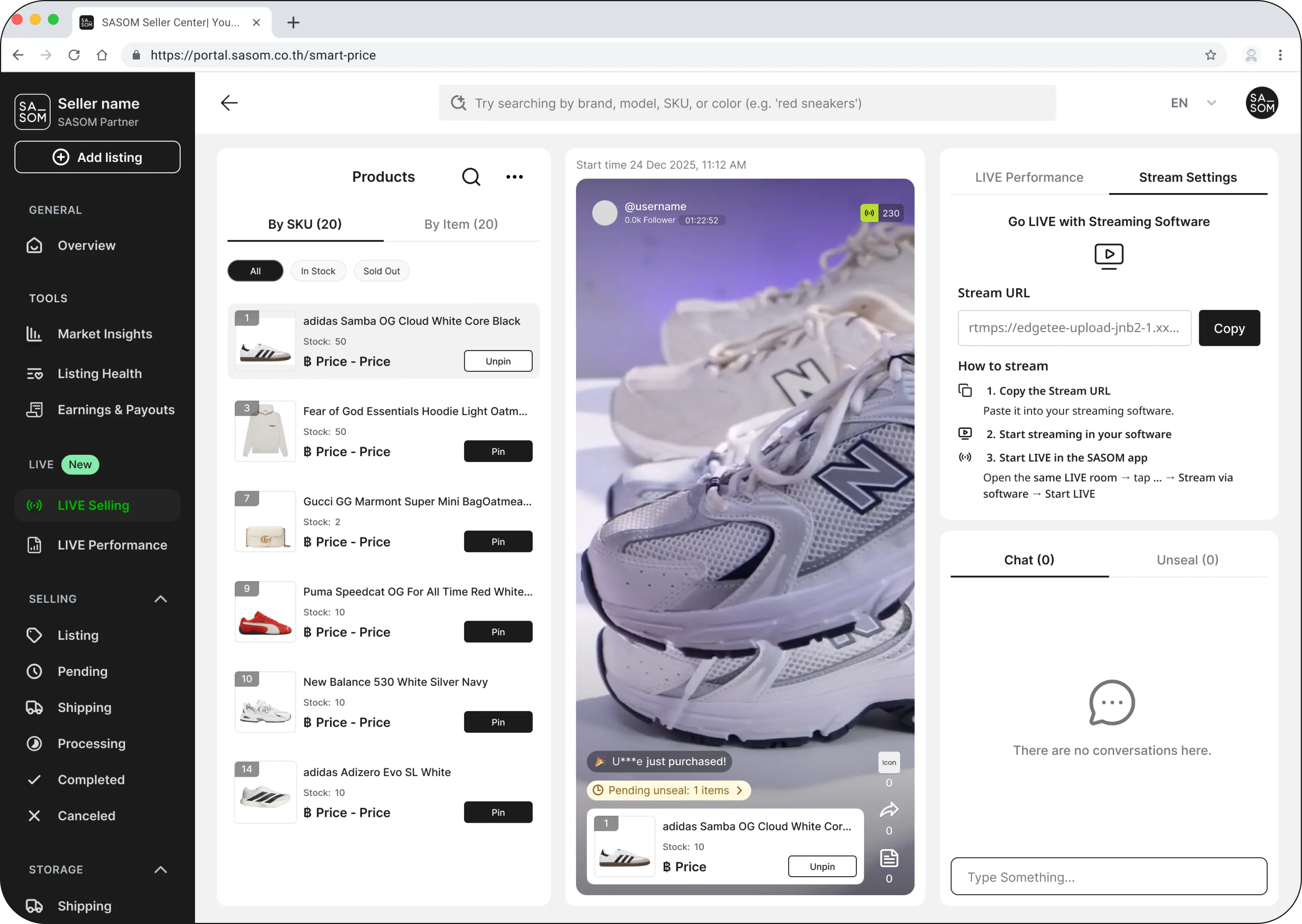Viewport: 1302px width, 924px height.
Task: Click the notes document icon on video
Action: (x=889, y=858)
